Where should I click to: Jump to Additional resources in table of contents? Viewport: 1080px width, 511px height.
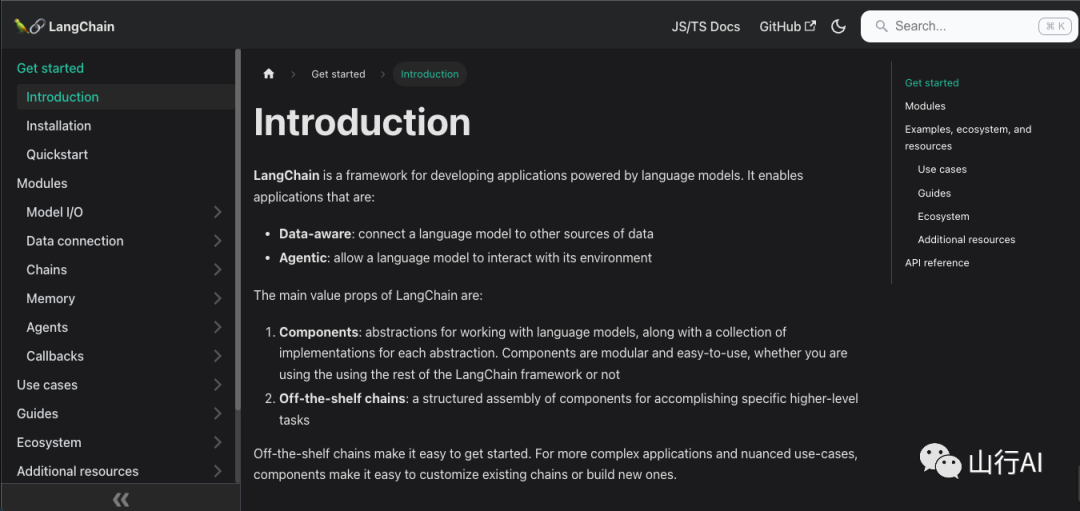966,240
